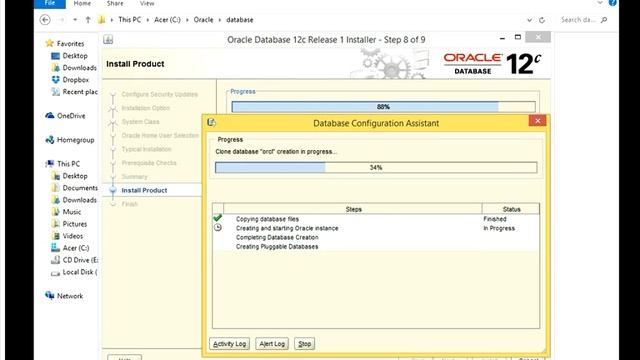Screen dimensions: 640x360
Task: Click Acer (C:) in address breadcrumb
Action: click(x=167, y=20)
